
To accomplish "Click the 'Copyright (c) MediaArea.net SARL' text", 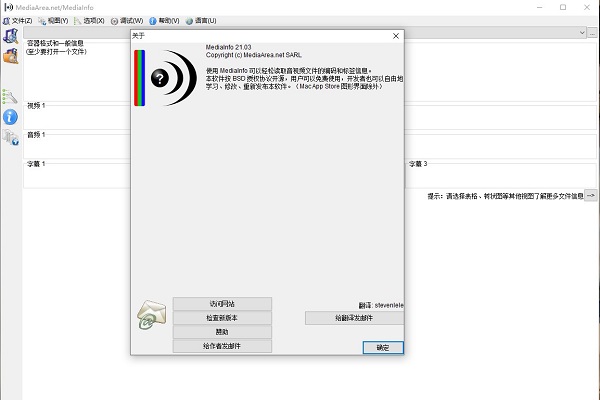I will [253, 55].
